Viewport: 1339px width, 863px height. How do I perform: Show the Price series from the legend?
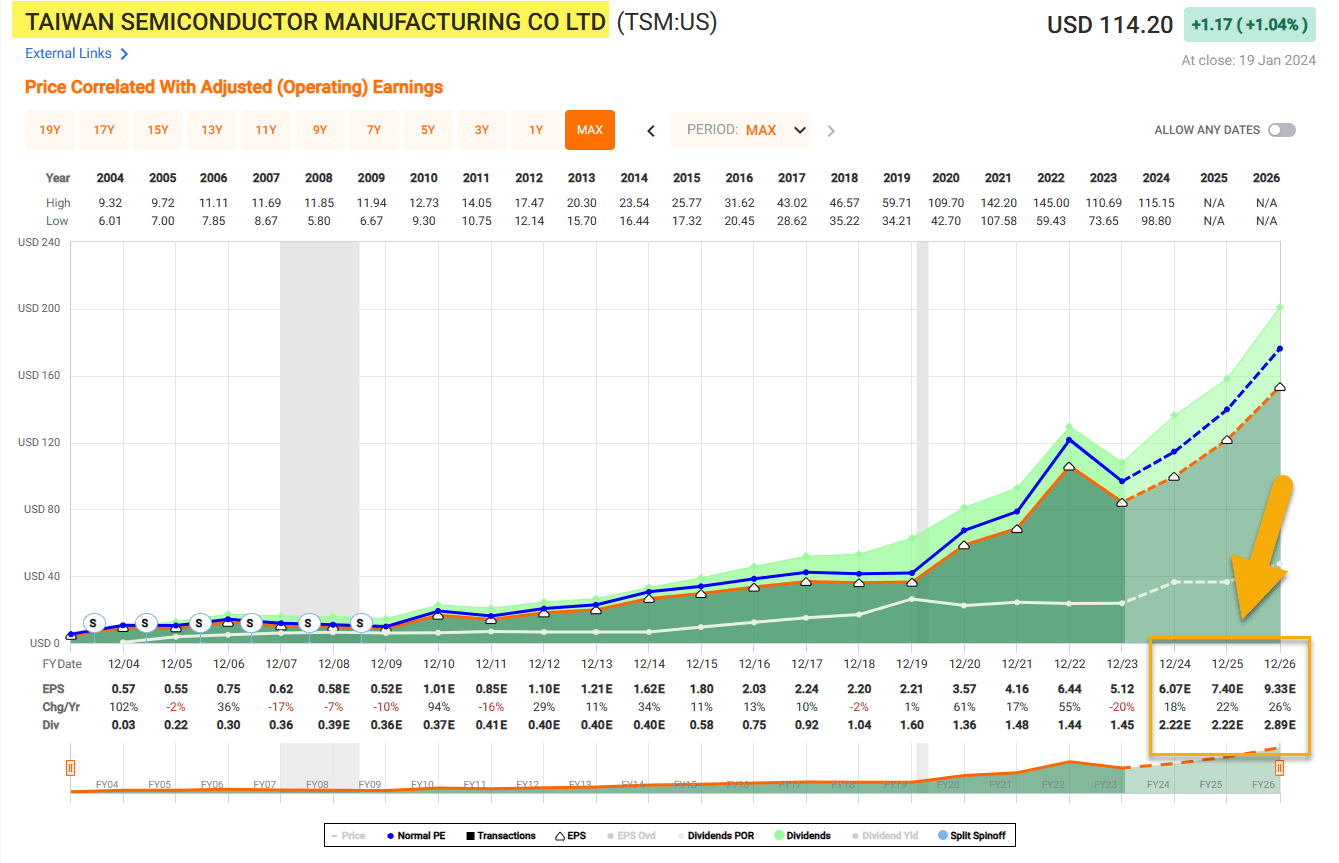click(x=335, y=835)
